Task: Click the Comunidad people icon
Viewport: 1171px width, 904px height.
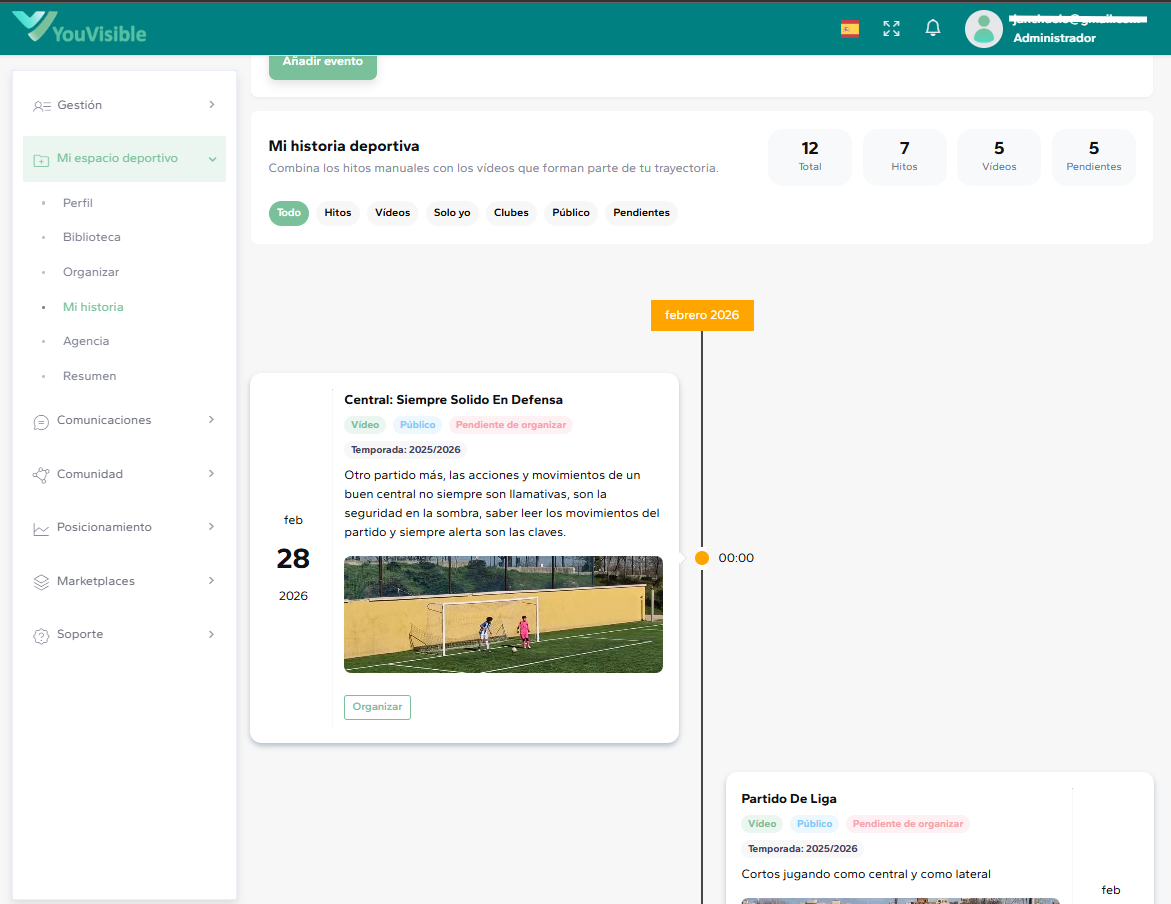Action: [40, 474]
